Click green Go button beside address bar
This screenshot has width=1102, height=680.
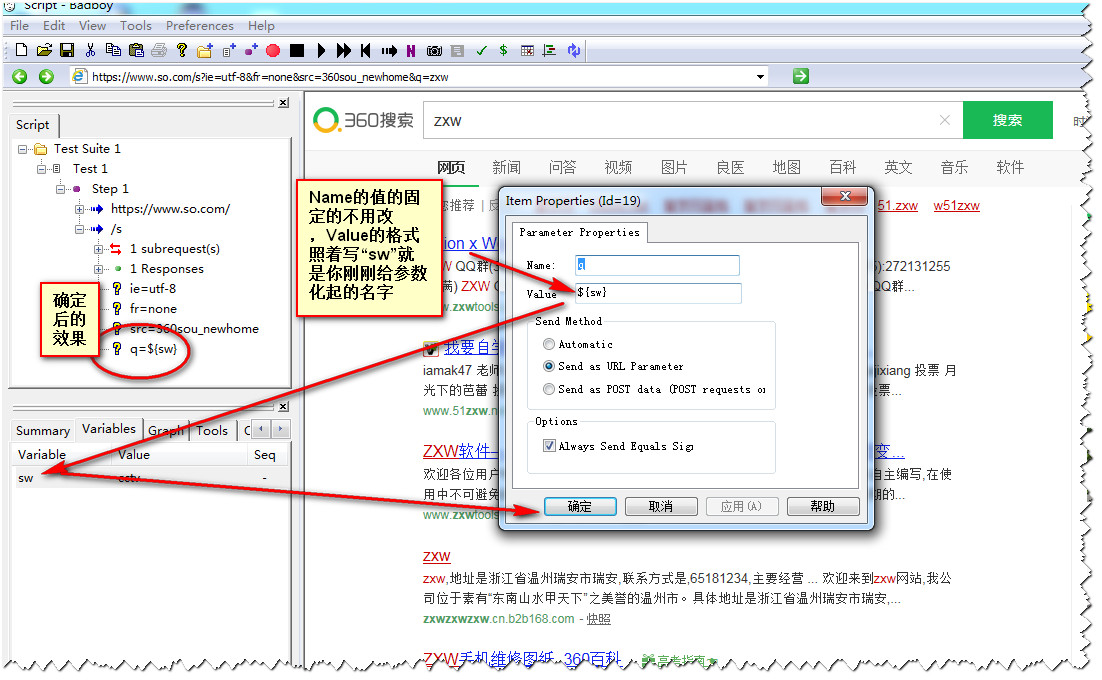tap(800, 76)
